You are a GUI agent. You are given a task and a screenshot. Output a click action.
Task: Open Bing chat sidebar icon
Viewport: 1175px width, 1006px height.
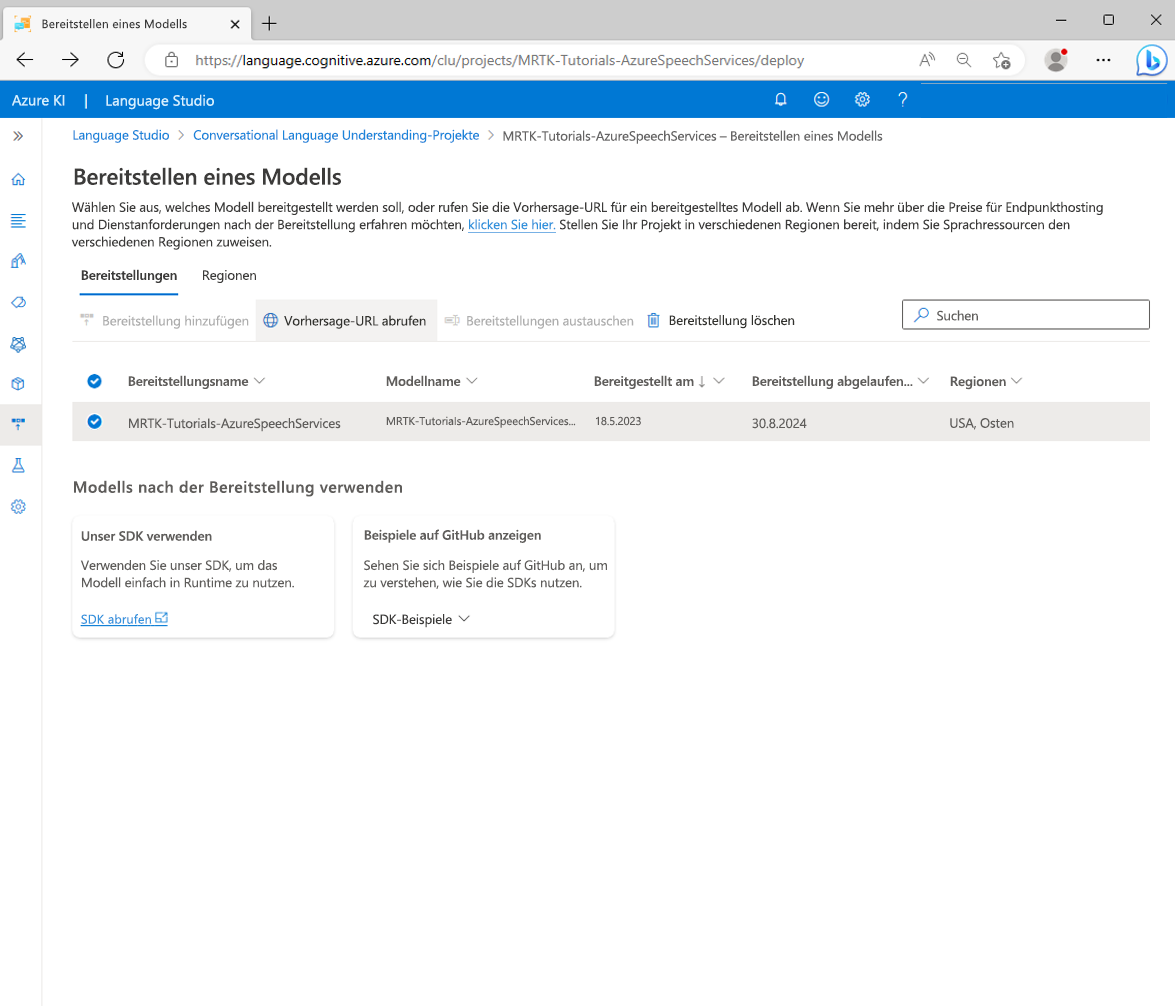[1151, 60]
